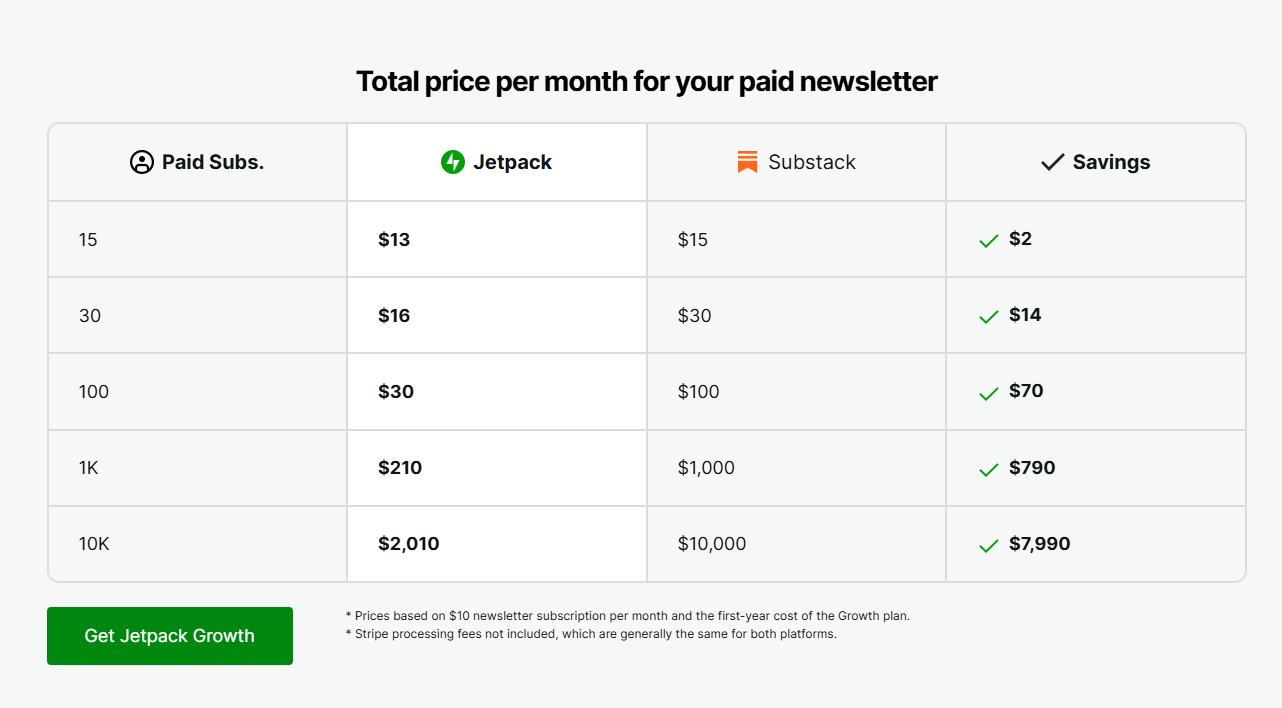
Task: Select the Substack column header text
Action: click(x=812, y=162)
